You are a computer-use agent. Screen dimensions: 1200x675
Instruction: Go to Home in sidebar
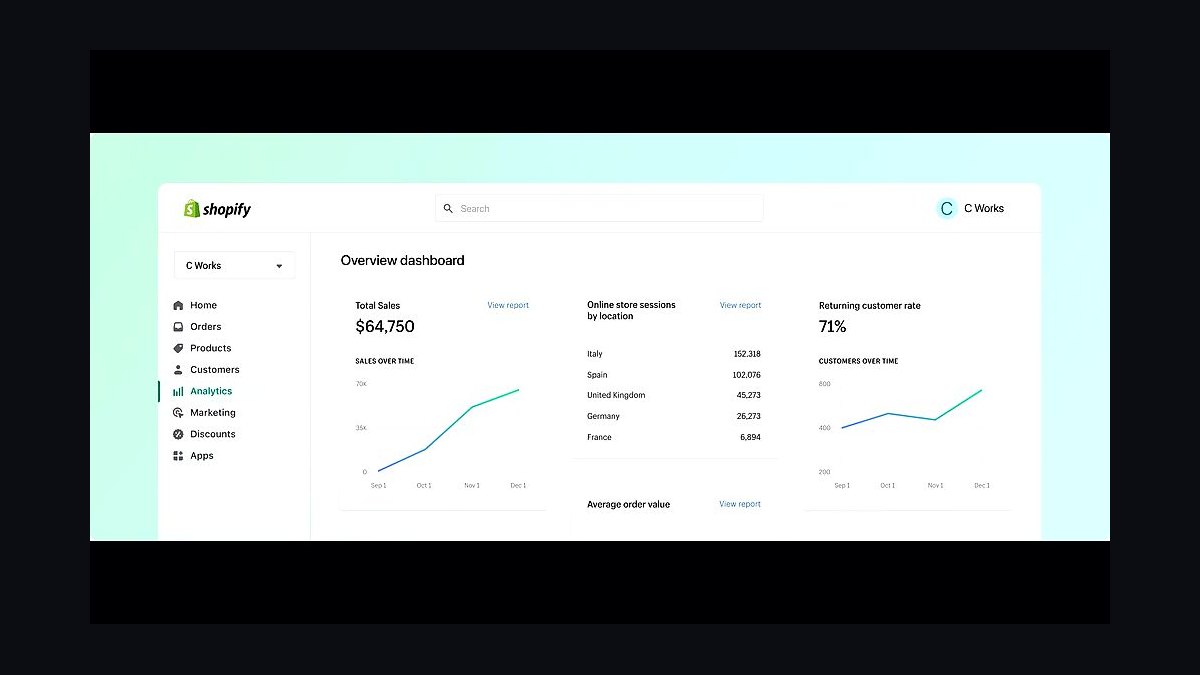pos(203,305)
